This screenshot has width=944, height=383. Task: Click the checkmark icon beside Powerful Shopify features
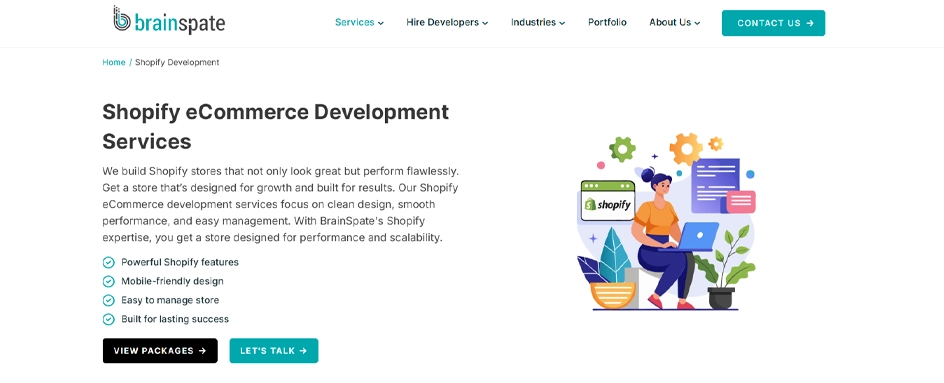pos(108,263)
